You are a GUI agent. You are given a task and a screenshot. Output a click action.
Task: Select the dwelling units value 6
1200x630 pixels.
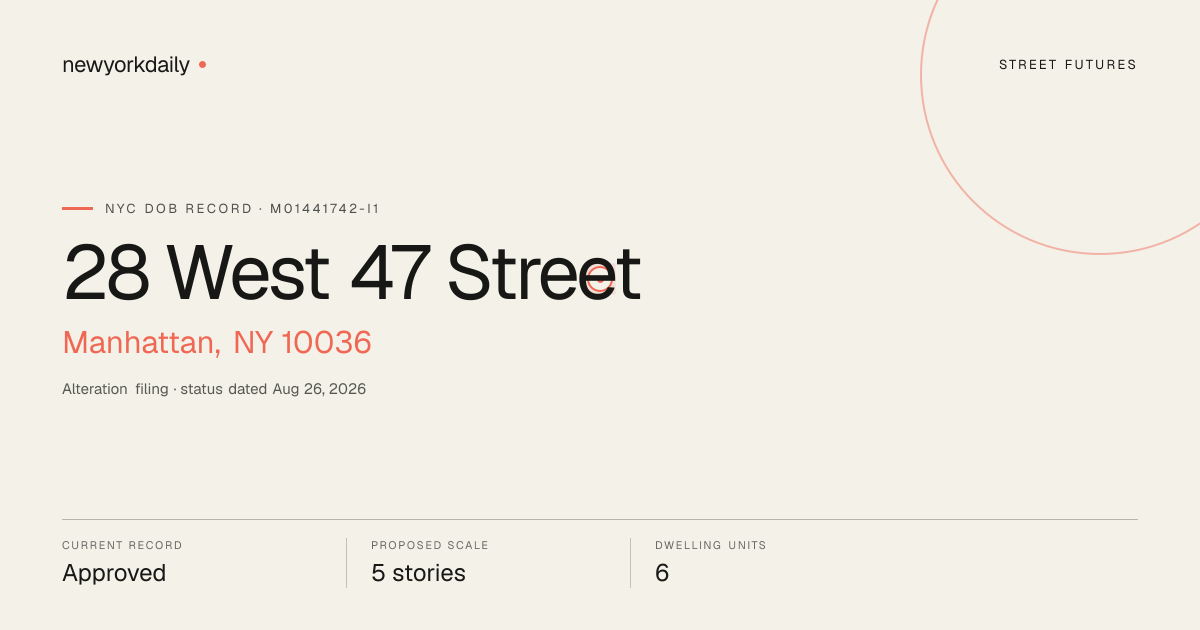[662, 574]
